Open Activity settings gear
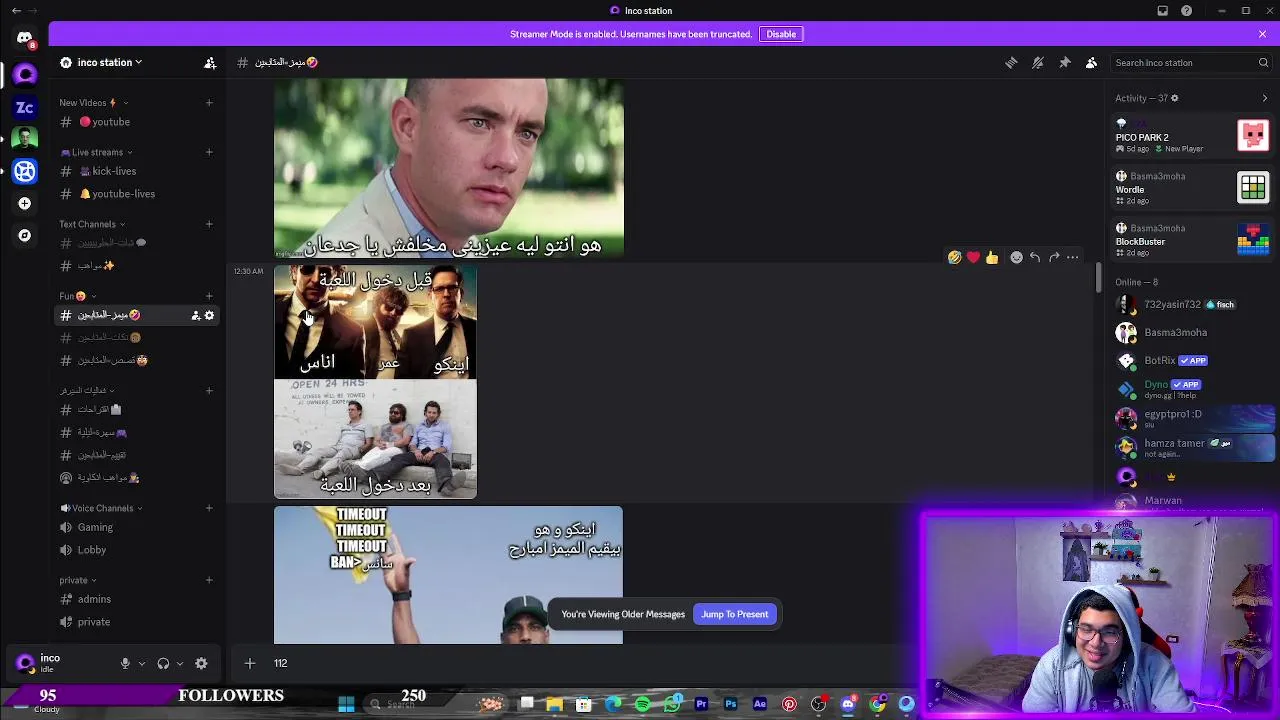The height and width of the screenshot is (720, 1280). click(1174, 98)
